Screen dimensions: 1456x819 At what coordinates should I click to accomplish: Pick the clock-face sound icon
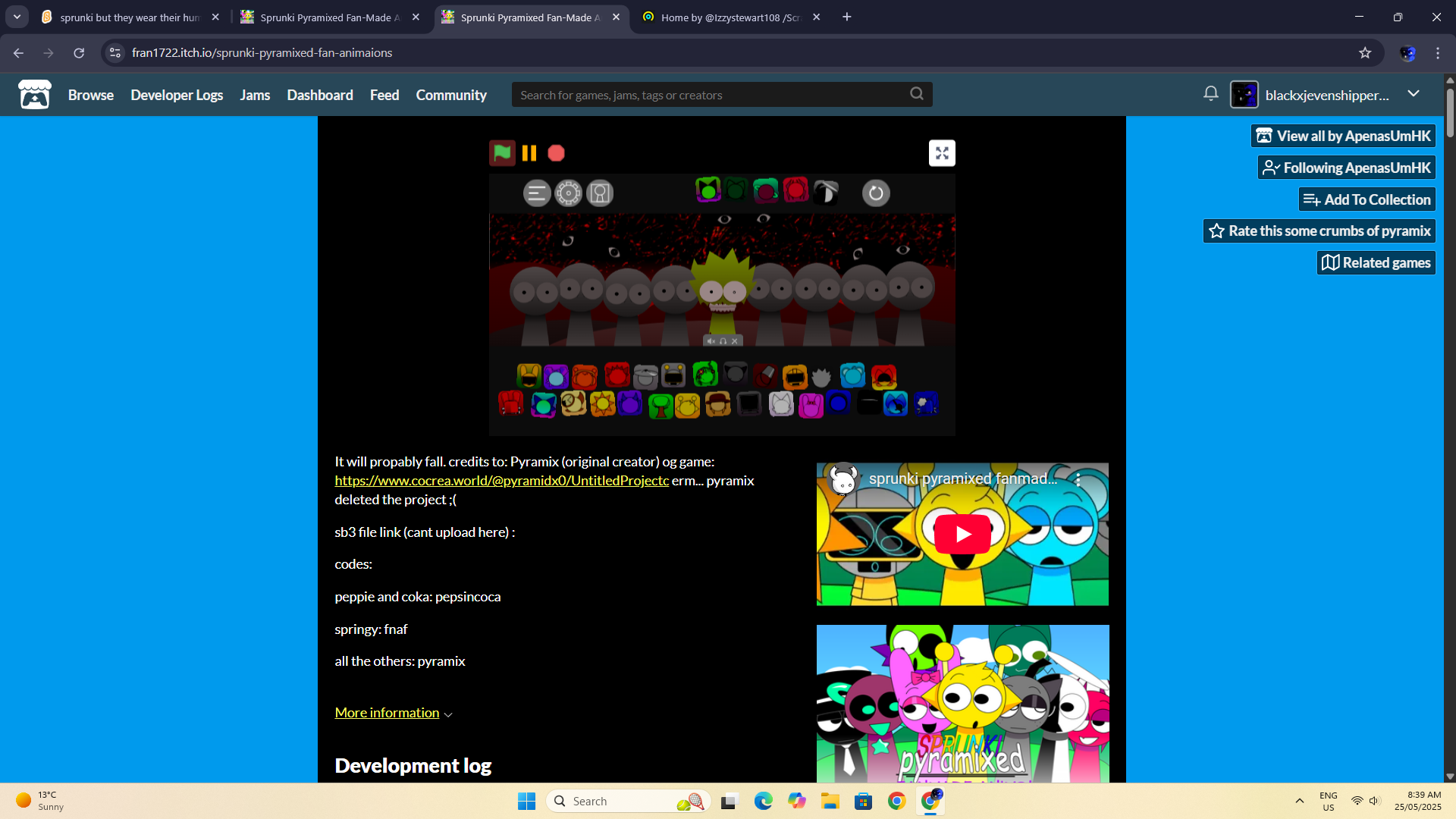pyautogui.click(x=573, y=403)
